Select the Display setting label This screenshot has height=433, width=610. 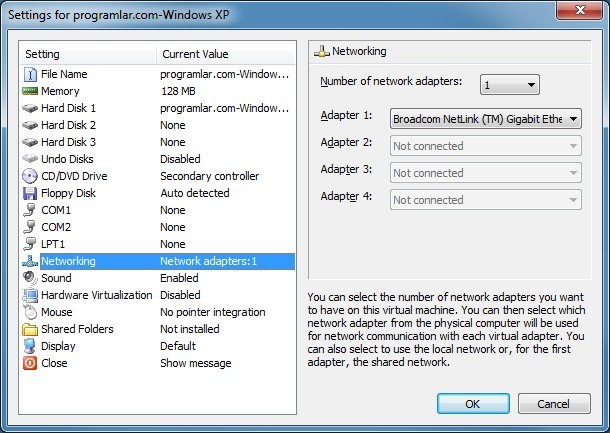pyautogui.click(x=58, y=346)
